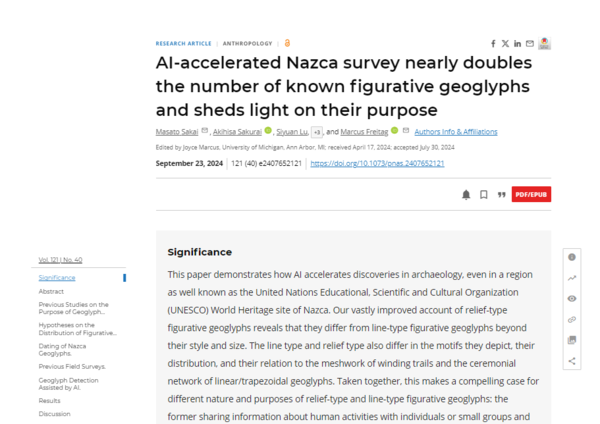Show article metrics trend icon

coord(572,278)
